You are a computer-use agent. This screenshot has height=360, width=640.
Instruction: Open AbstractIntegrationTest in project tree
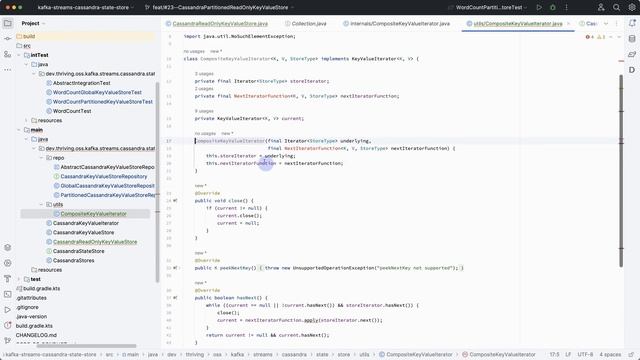click(x=81, y=83)
